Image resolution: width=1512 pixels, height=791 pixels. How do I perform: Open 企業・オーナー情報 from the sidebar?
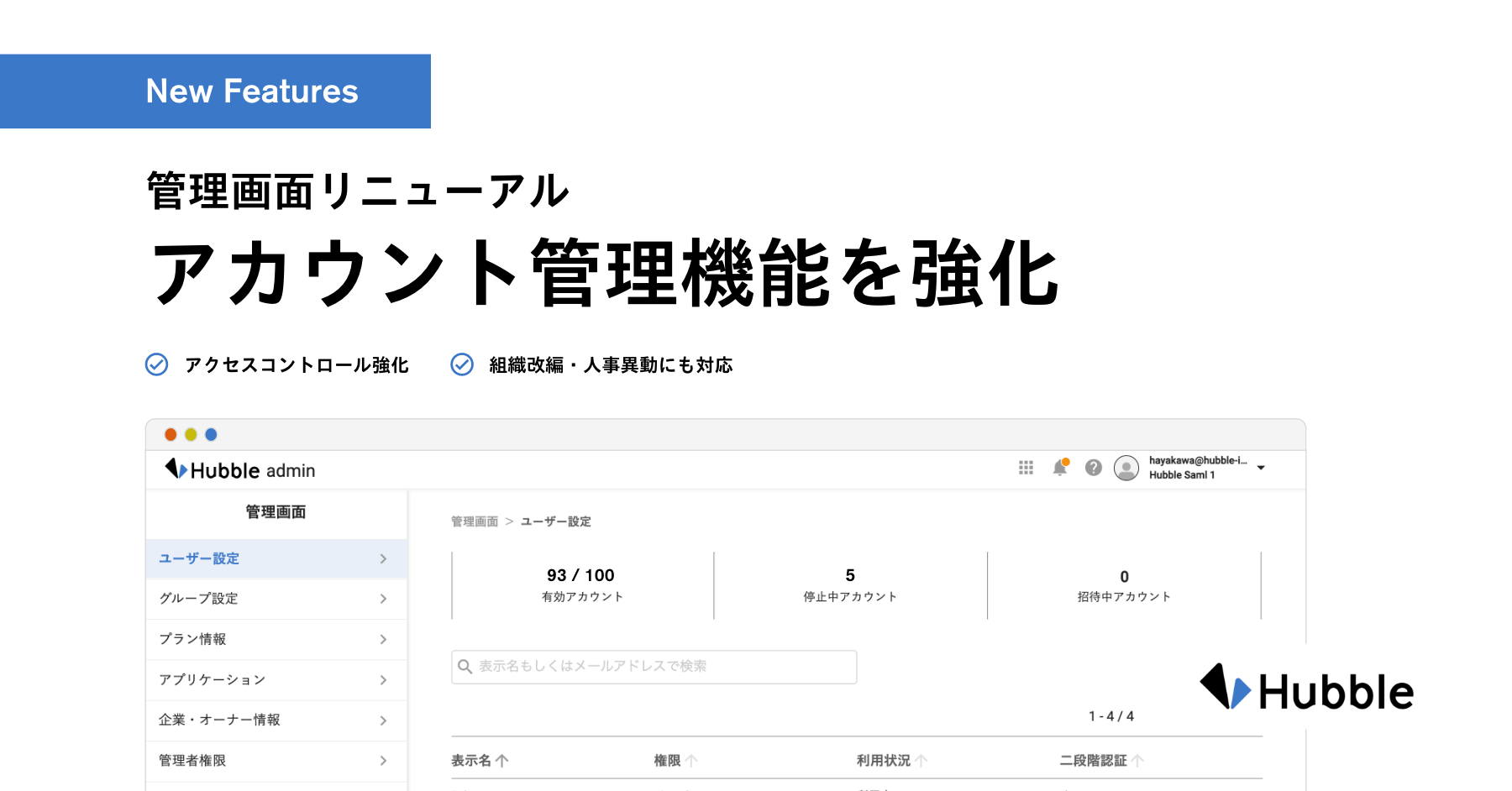[220, 720]
